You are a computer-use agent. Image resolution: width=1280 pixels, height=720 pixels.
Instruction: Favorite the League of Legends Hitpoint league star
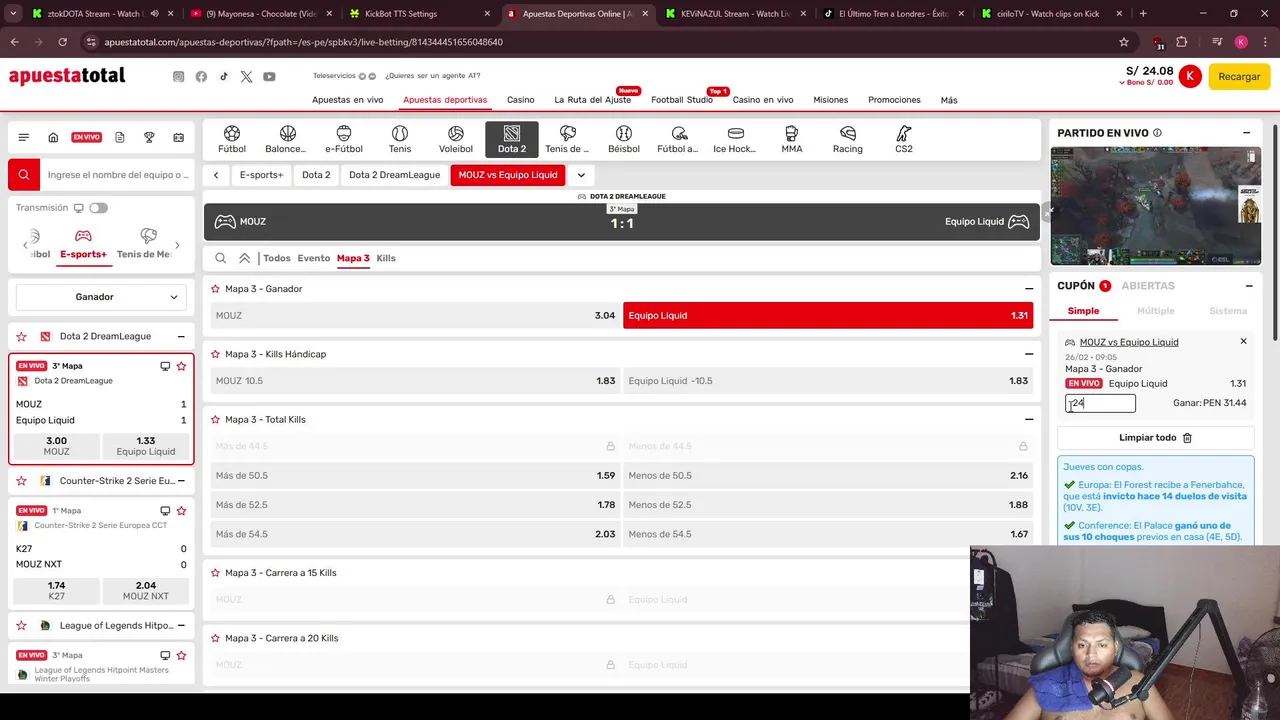pos(22,626)
